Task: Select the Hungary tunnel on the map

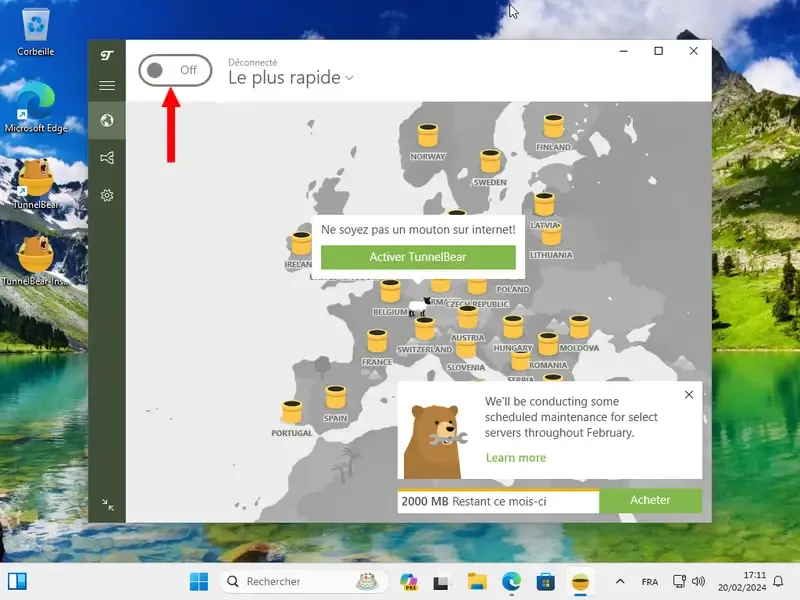Action: click(513, 328)
